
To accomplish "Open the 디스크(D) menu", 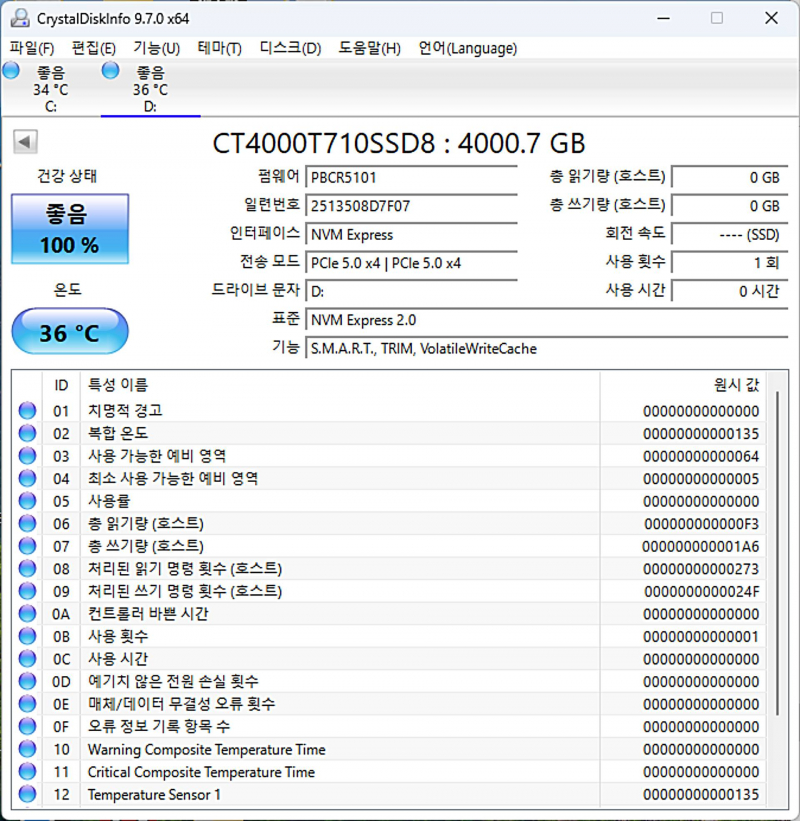I will point(290,48).
